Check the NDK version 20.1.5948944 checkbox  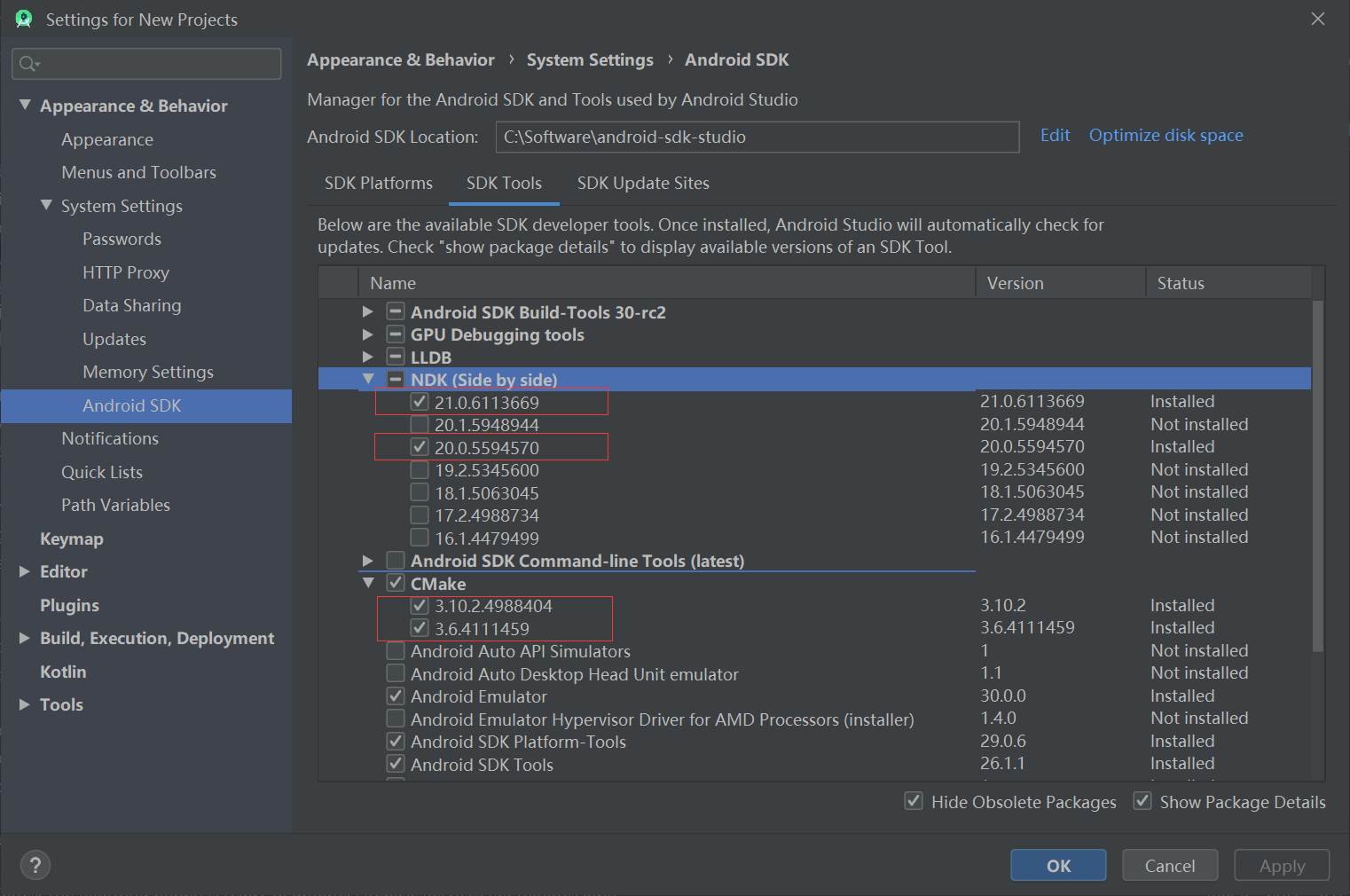tap(419, 424)
